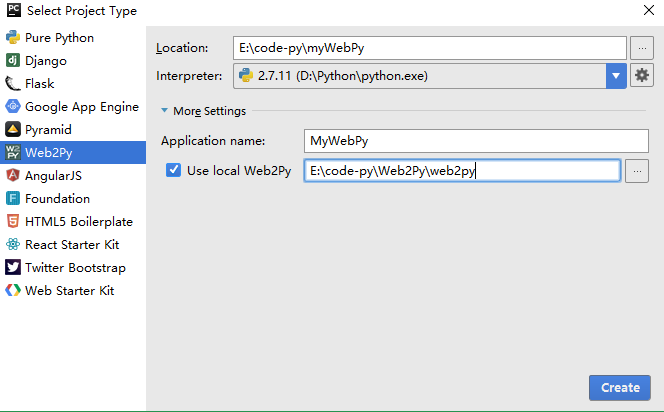Click the Application name input field
664x412 pixels.
(x=476, y=141)
